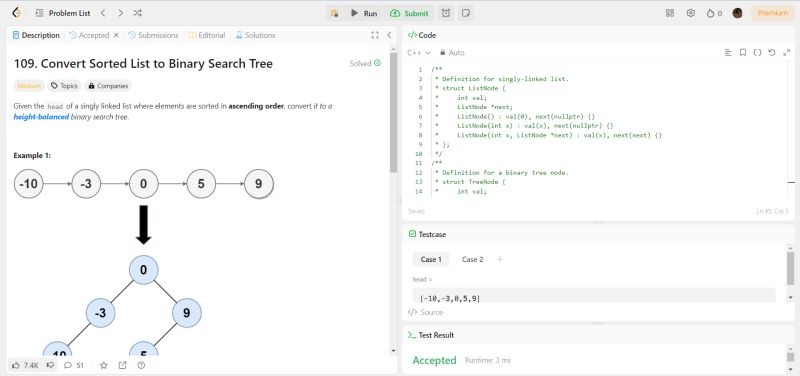Shuffle to a random problem
The height and width of the screenshot is (376, 800).
(137, 13)
